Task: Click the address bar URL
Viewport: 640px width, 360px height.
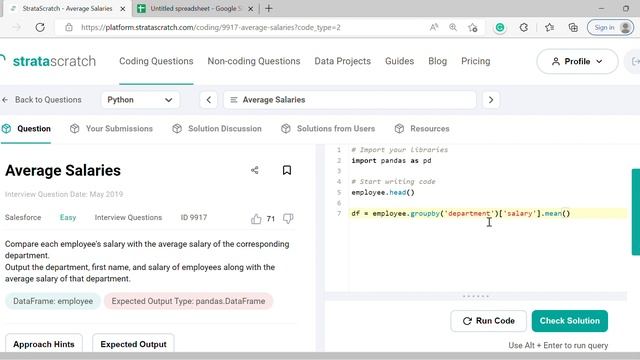Action: [211, 27]
